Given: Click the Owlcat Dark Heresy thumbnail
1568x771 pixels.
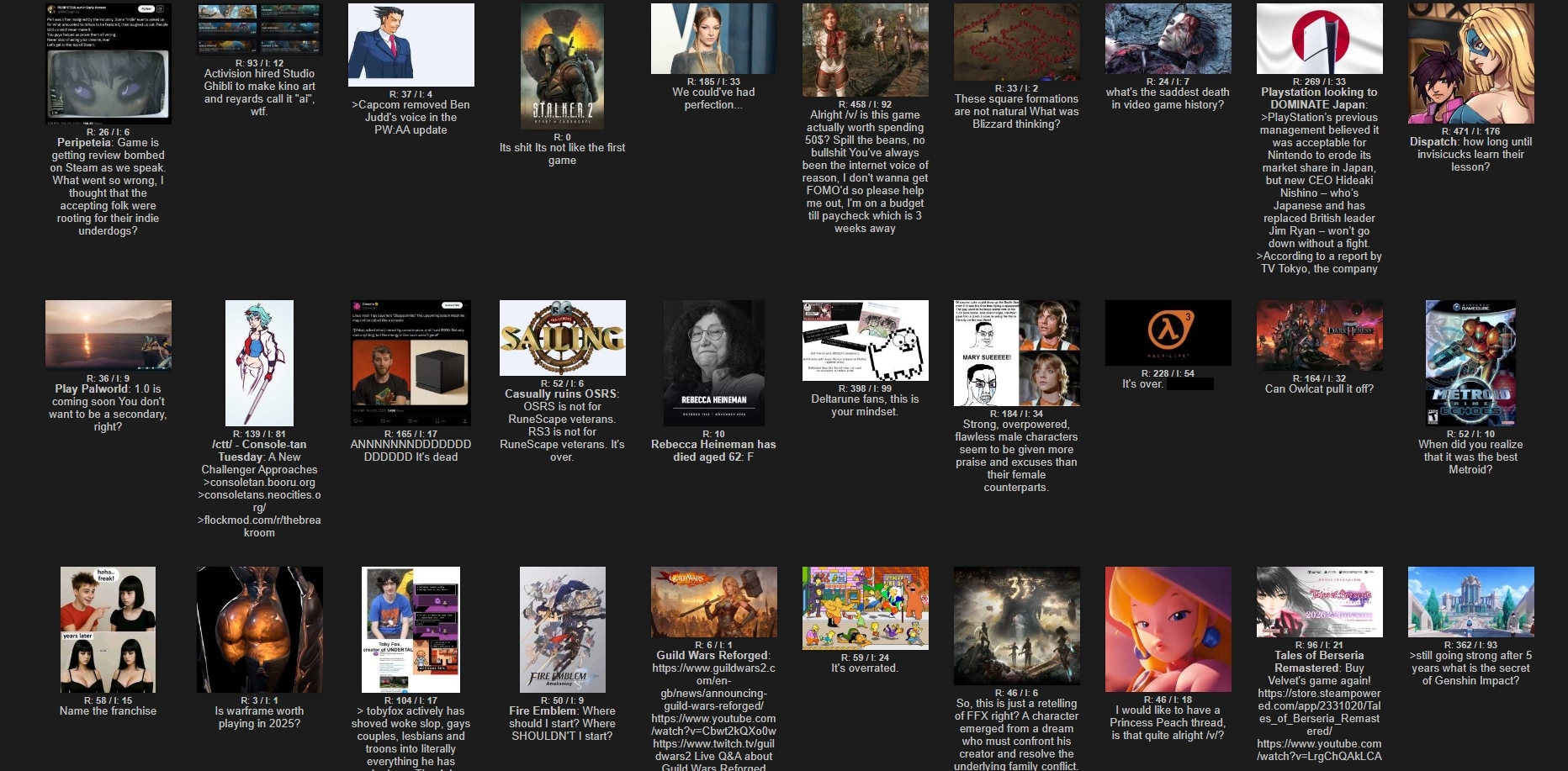Looking at the screenshot, I should click(1320, 335).
